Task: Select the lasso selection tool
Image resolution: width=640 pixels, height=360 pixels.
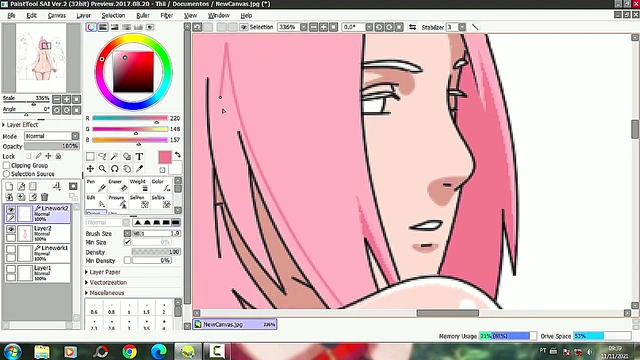Action: [102, 156]
